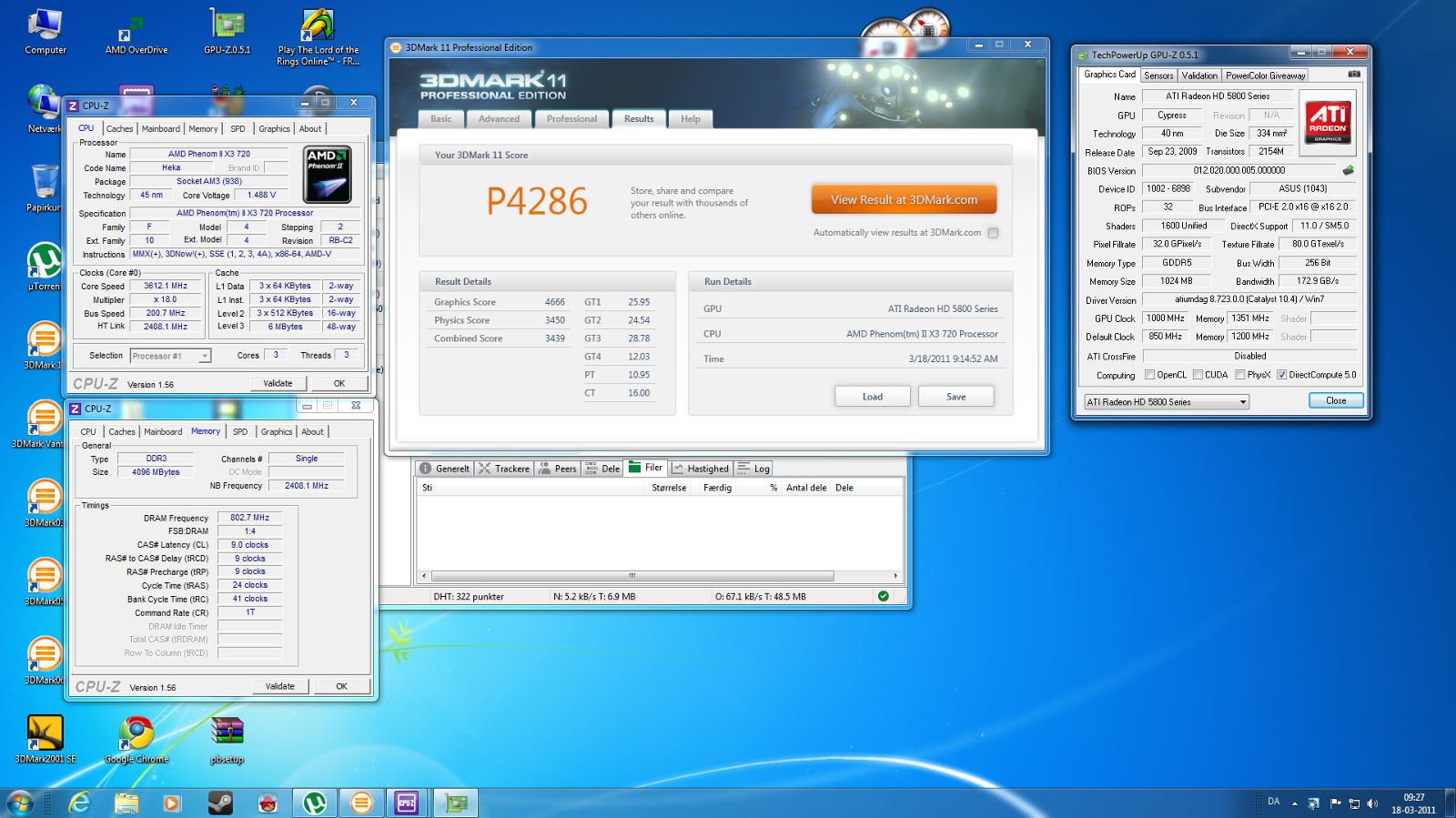Select the pbsetup archive icon

[227, 739]
